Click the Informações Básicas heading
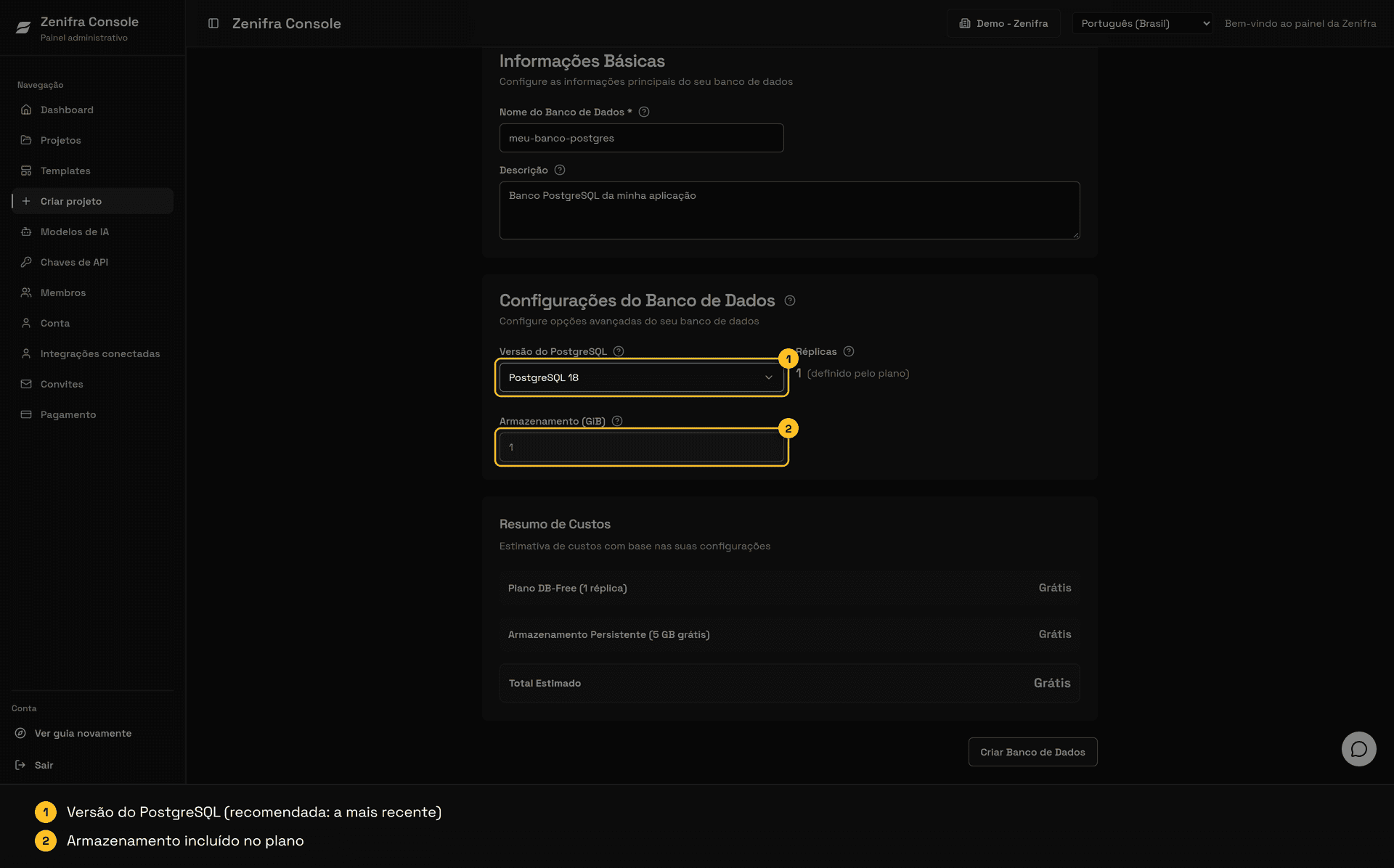The width and height of the screenshot is (1394, 868). coord(582,61)
